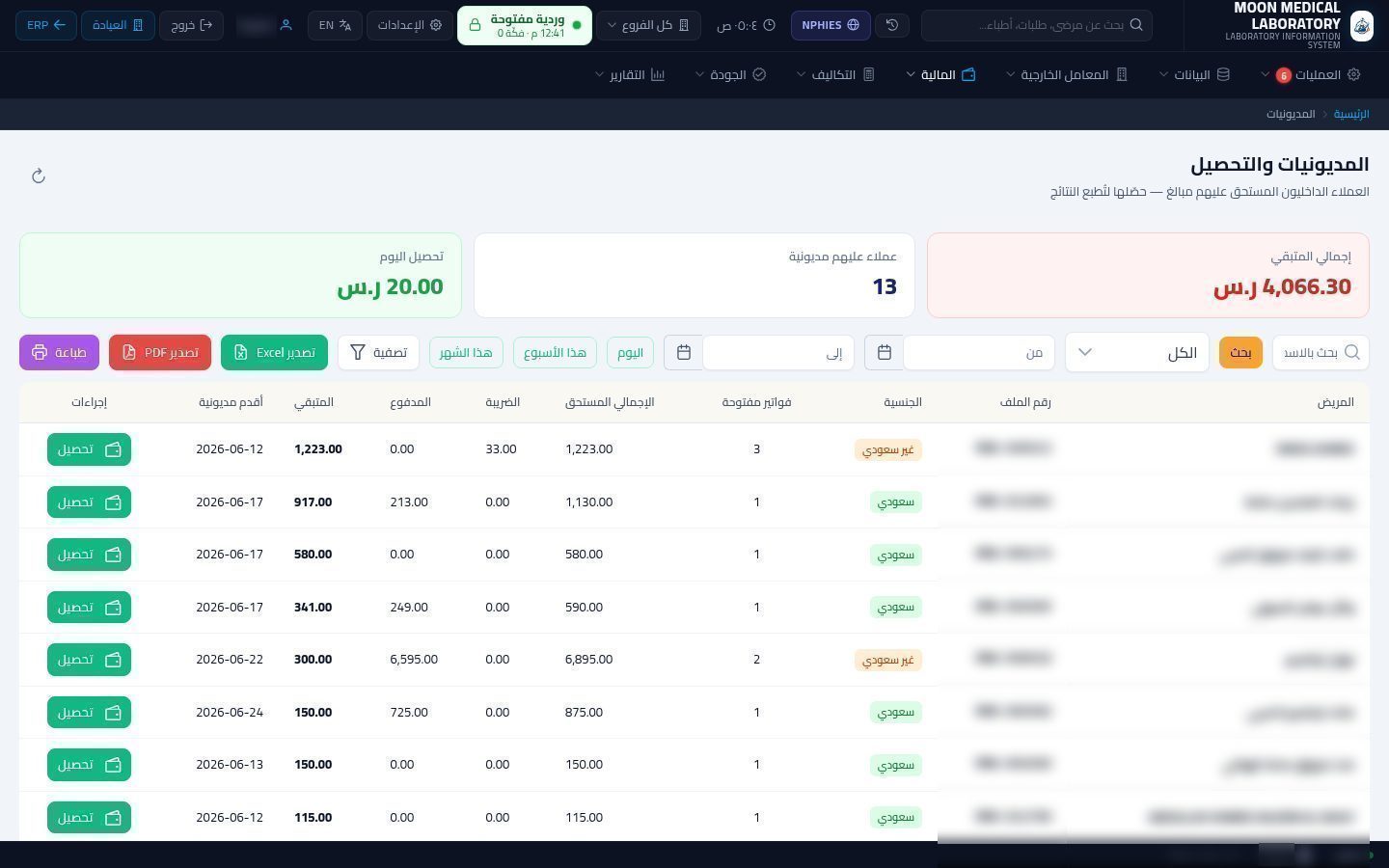
Task: Click the "من" start date field
Action: [x=979, y=353]
